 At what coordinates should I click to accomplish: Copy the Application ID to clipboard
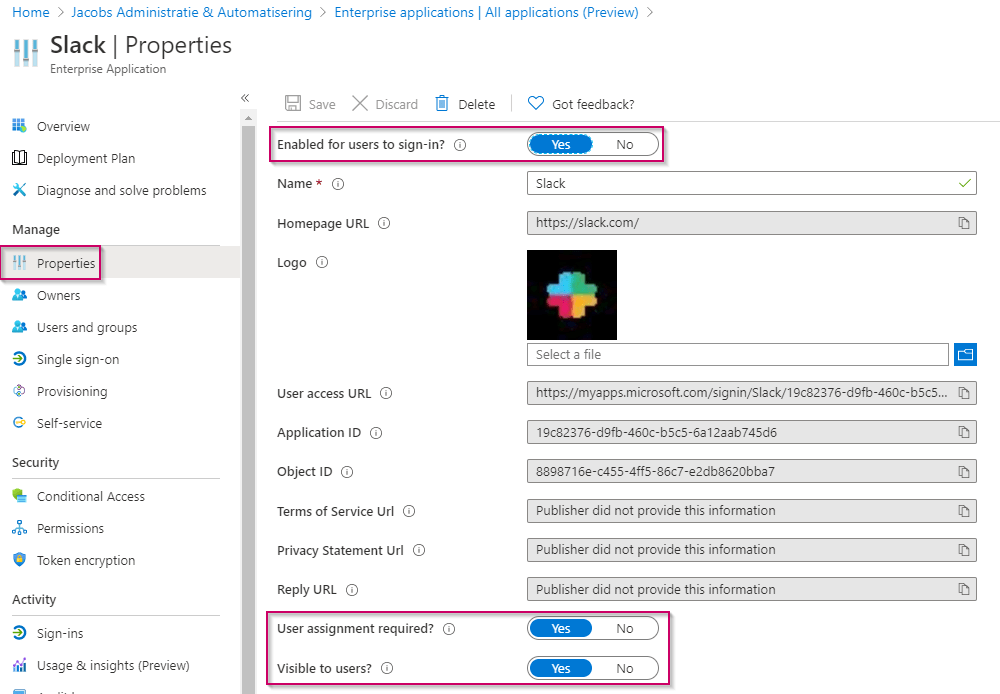(x=964, y=433)
